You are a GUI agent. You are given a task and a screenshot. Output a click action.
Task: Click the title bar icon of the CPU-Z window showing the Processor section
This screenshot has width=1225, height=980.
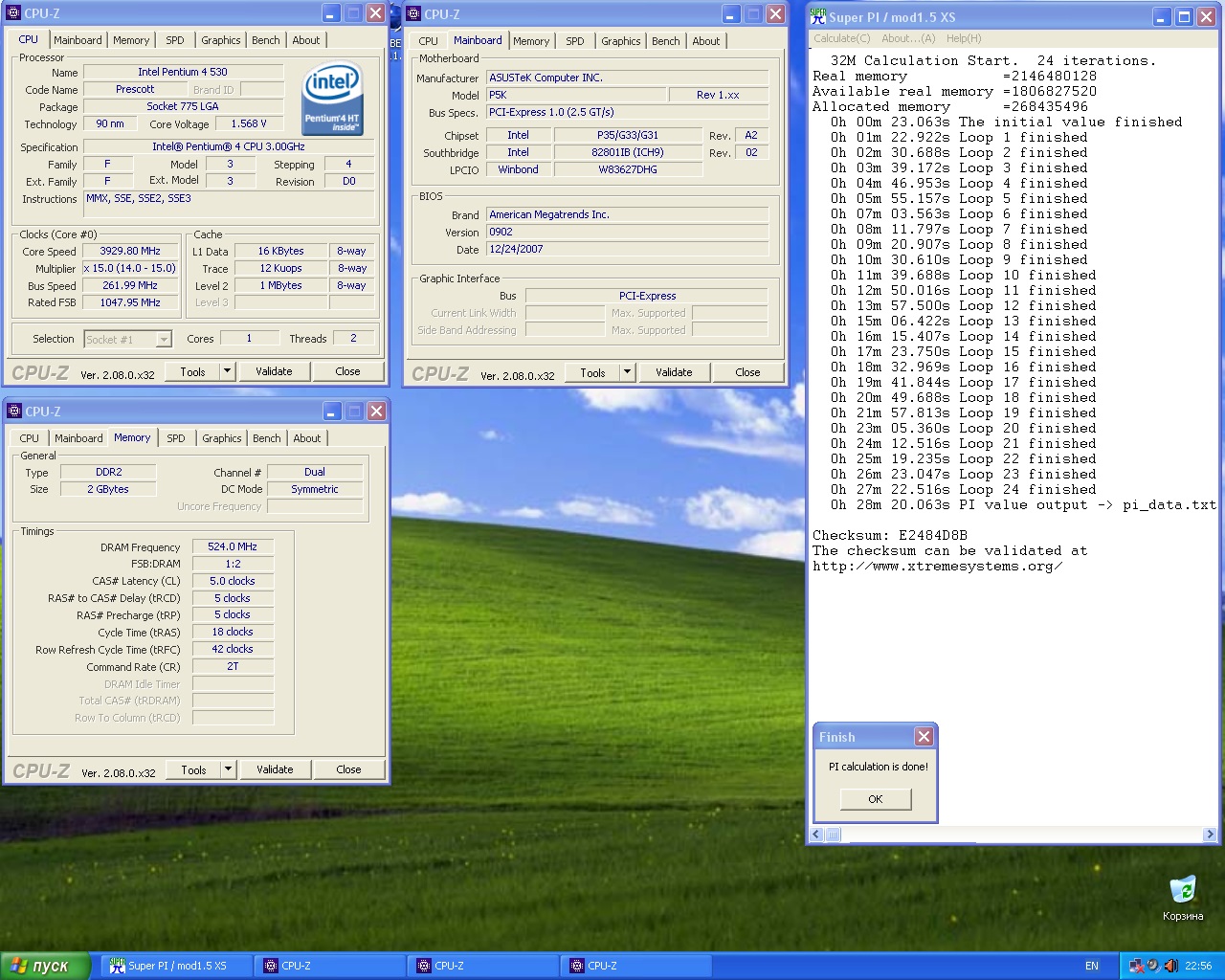click(x=13, y=13)
